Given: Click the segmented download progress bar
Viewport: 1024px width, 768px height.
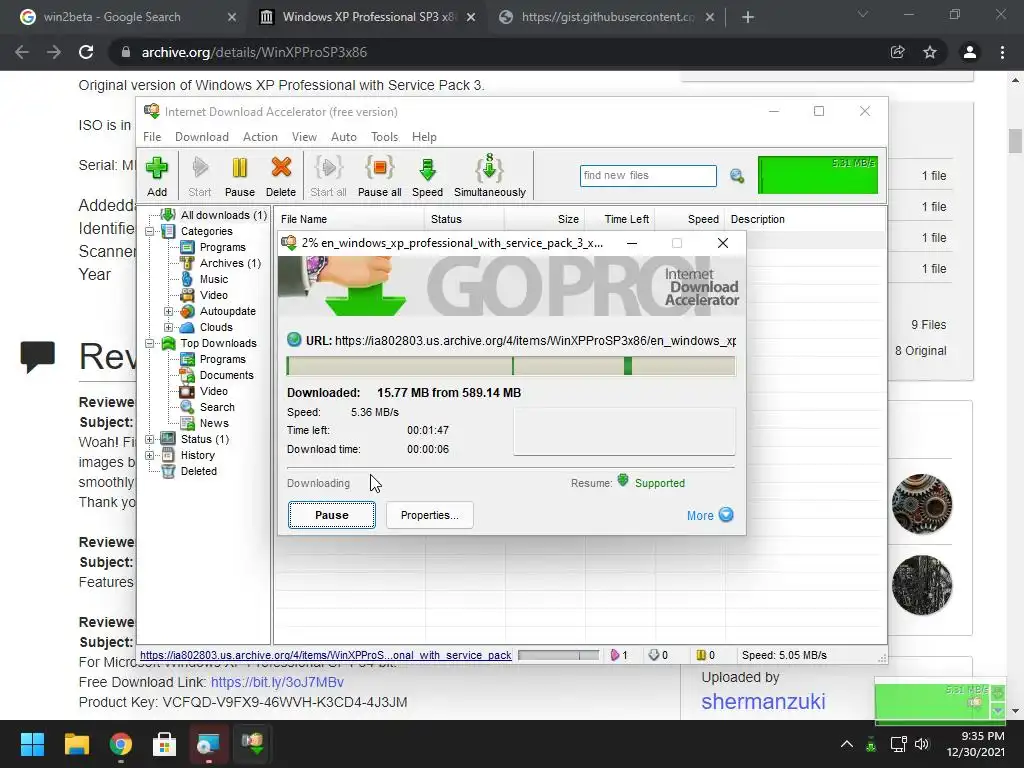Looking at the screenshot, I should (x=511, y=366).
